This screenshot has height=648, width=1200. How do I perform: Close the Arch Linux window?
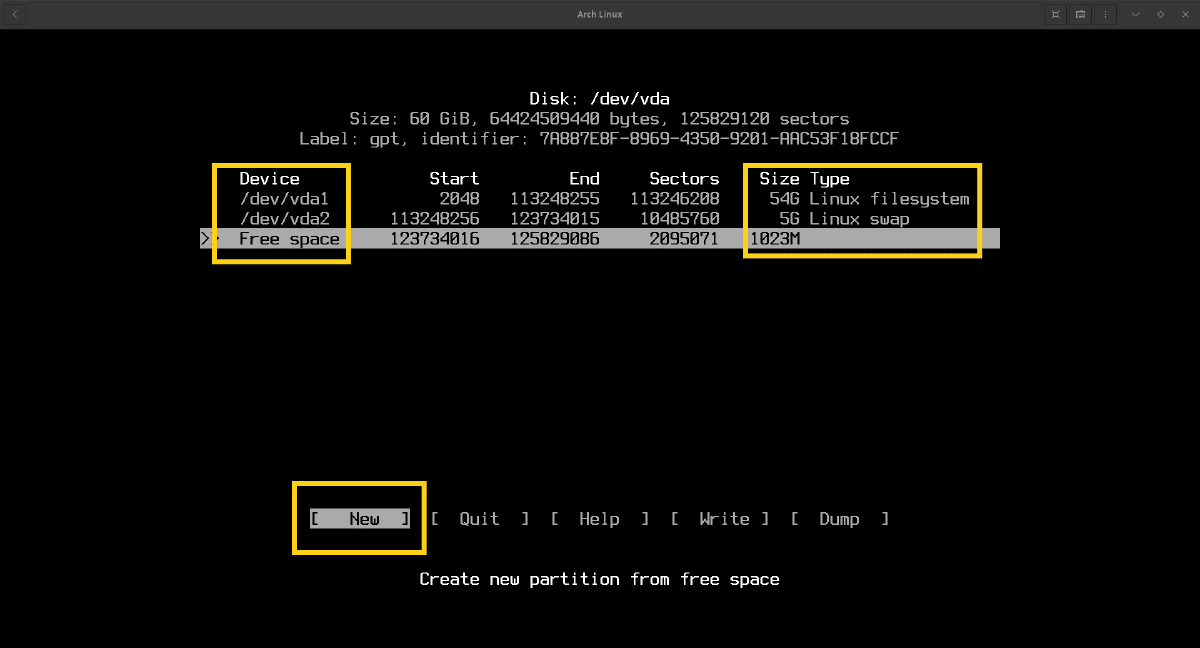point(1184,14)
